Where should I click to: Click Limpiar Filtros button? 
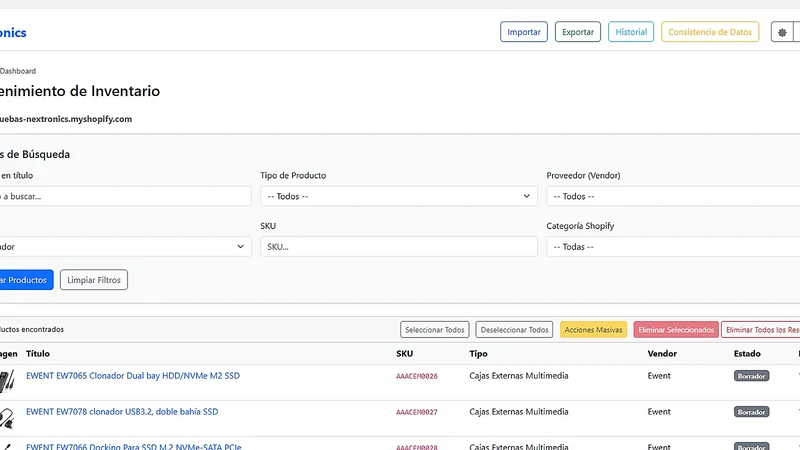pyautogui.click(x=94, y=280)
